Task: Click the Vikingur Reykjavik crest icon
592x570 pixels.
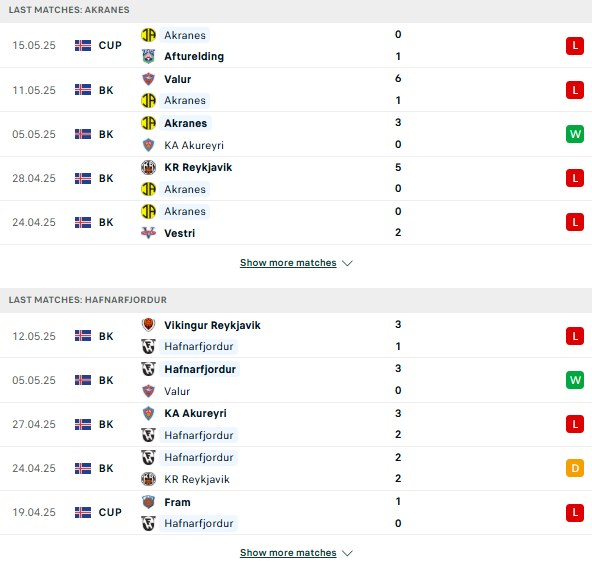Action: [x=148, y=325]
